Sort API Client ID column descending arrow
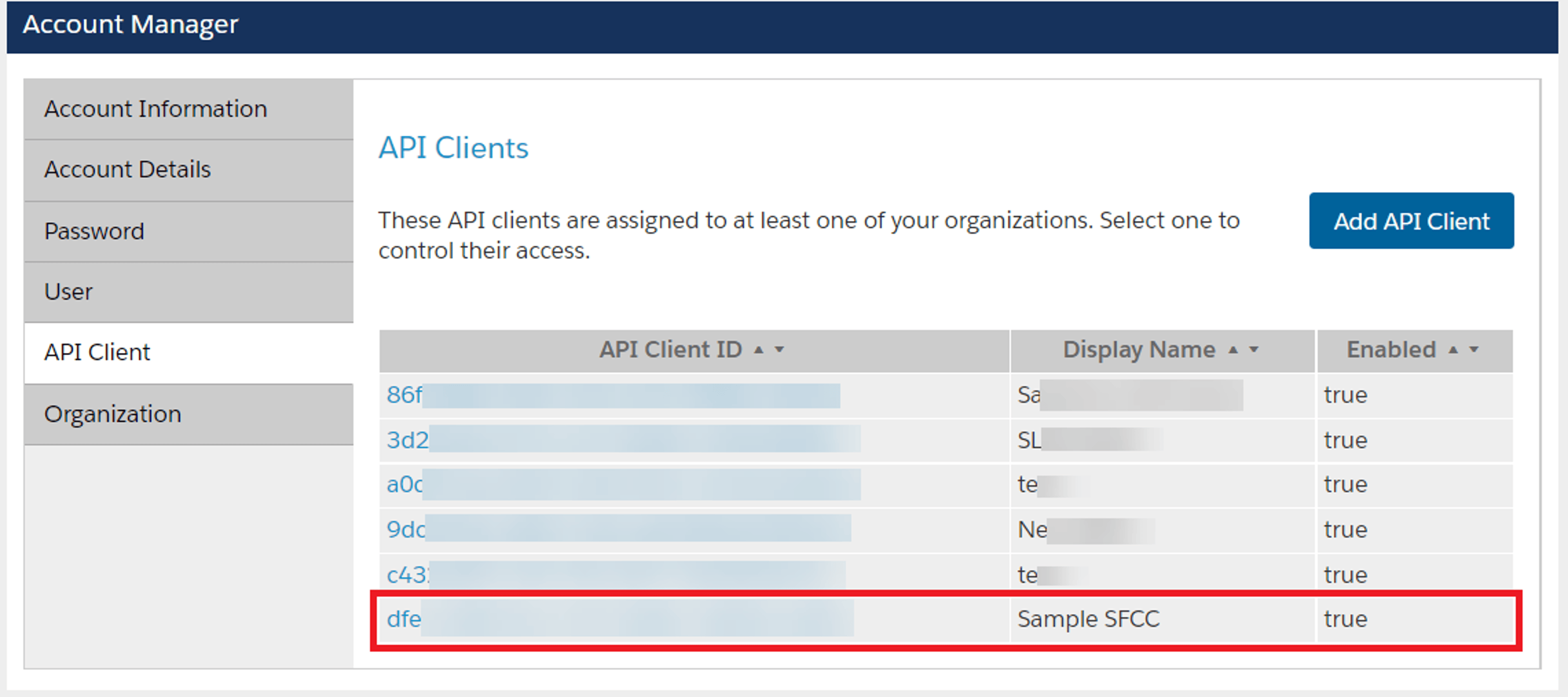1568x697 pixels. pyautogui.click(x=779, y=350)
